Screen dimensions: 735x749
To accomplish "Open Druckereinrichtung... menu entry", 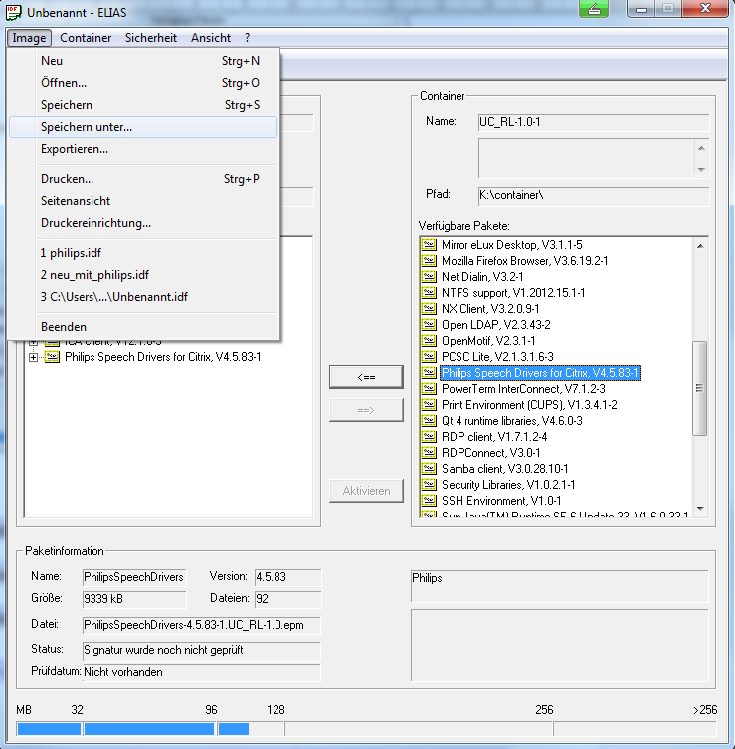I will pyautogui.click(x=143, y=223).
